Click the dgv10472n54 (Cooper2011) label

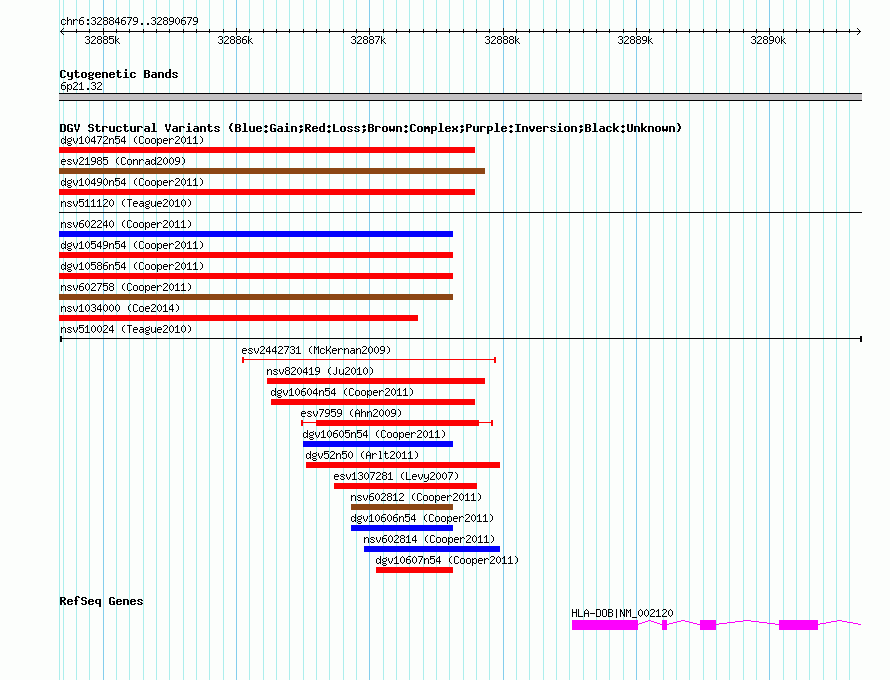(132, 140)
